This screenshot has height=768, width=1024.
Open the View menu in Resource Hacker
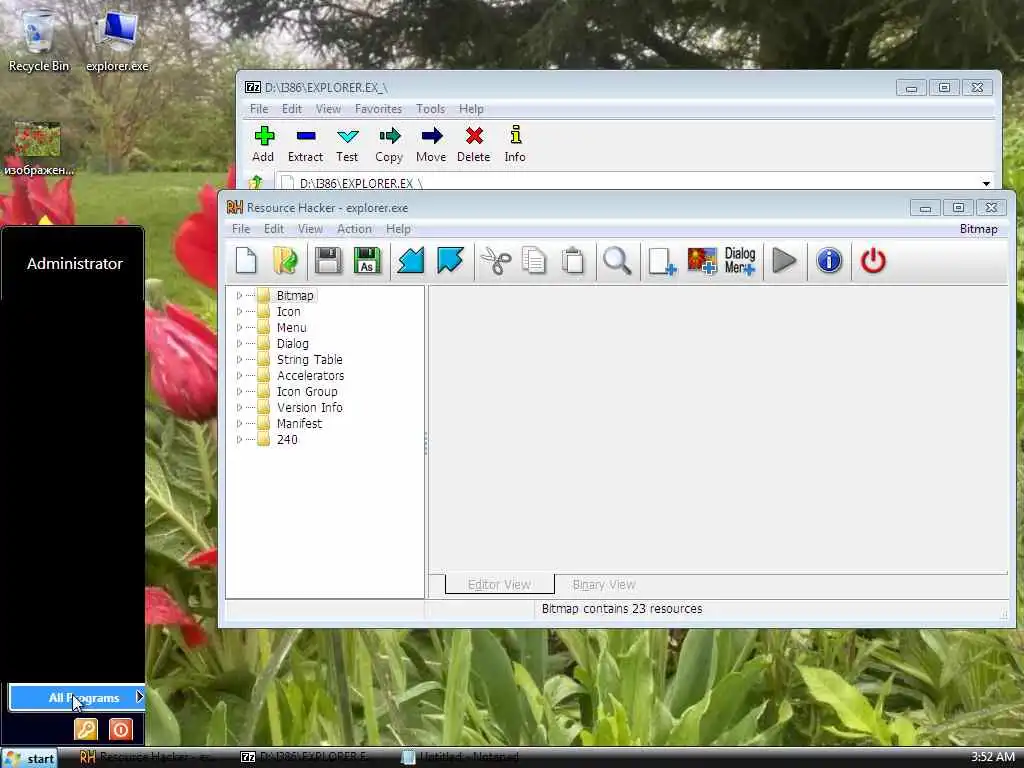[310, 229]
